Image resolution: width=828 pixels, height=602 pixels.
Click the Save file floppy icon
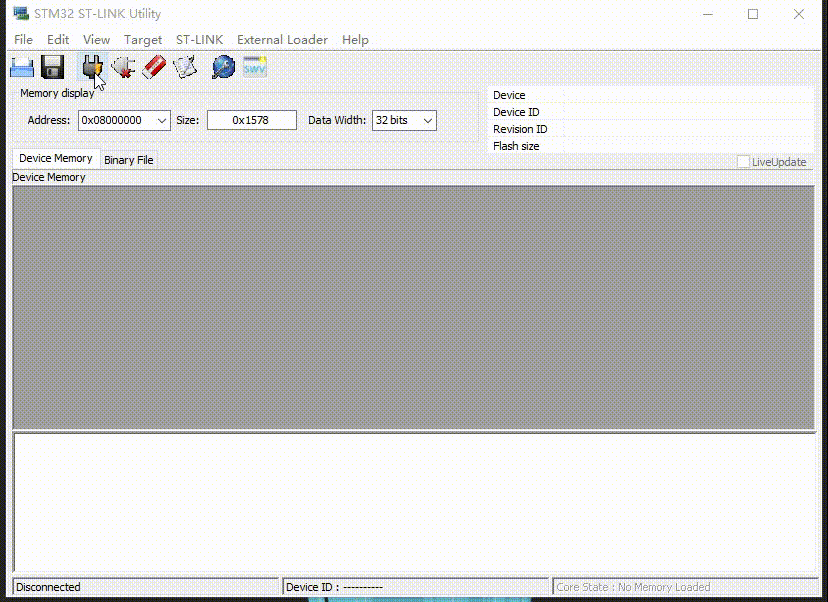(52, 67)
